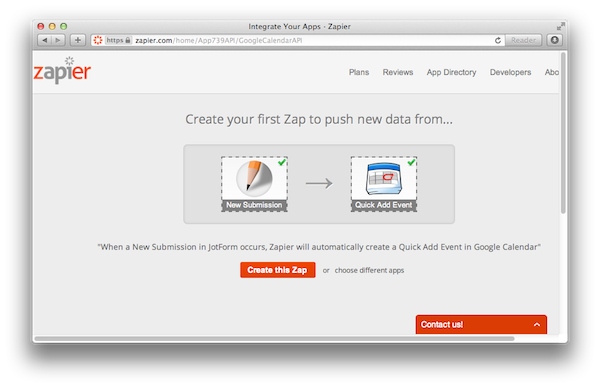This screenshot has width=600, height=388.
Task: Follow the choose different apps link
Action: [369, 270]
